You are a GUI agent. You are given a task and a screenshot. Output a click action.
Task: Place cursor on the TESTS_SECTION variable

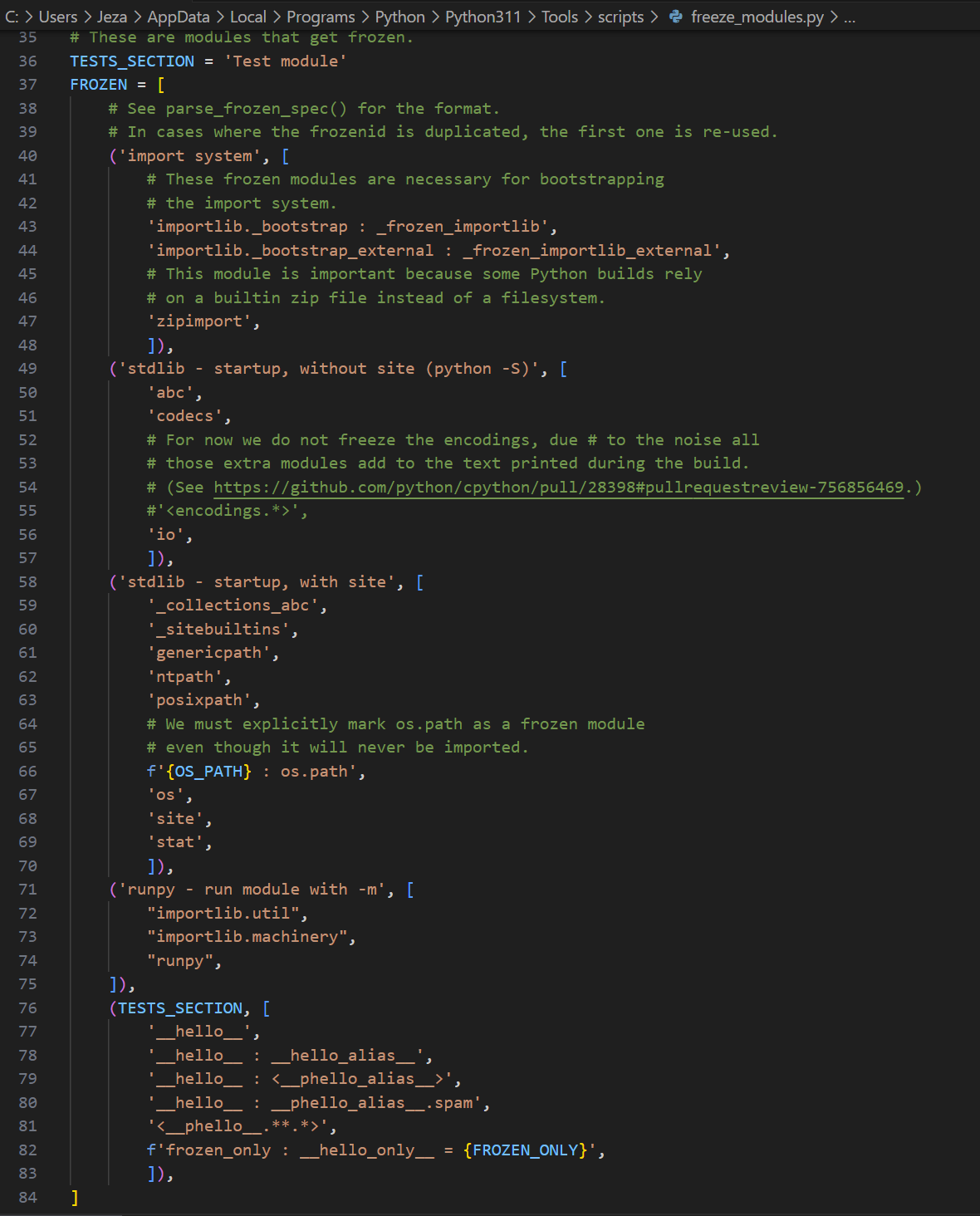tap(131, 61)
